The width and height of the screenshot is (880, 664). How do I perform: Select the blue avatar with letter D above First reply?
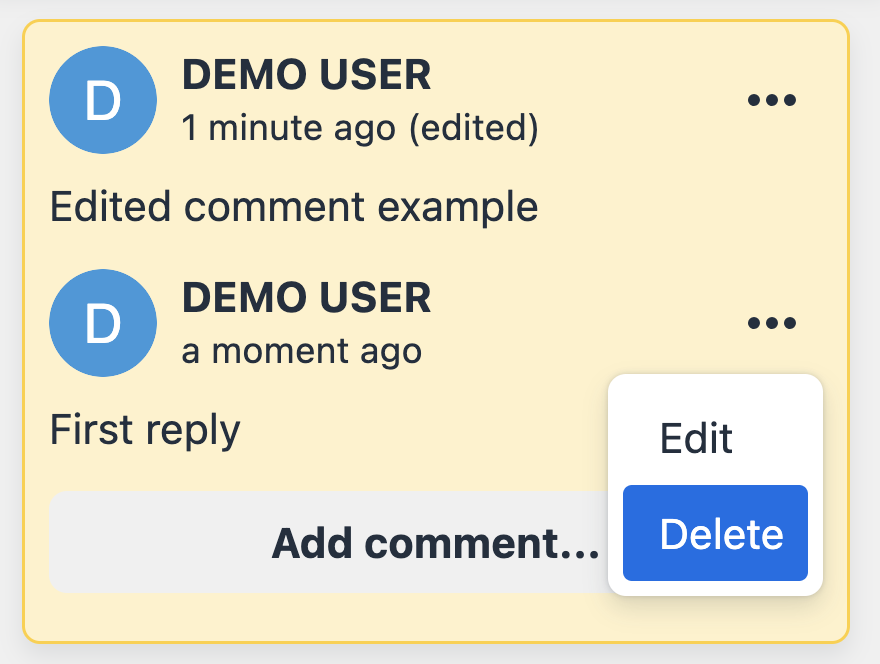(102, 323)
